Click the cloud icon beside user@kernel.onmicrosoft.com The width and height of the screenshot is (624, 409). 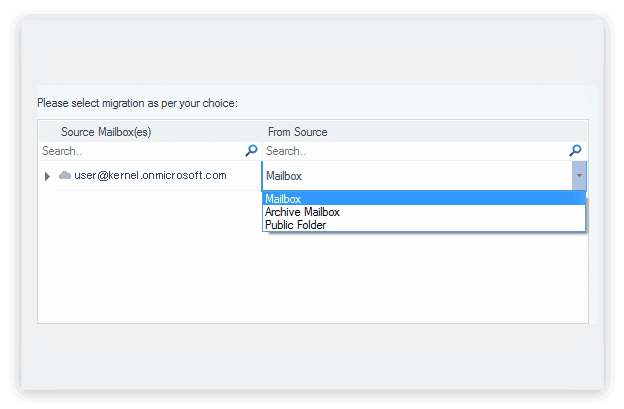65,175
